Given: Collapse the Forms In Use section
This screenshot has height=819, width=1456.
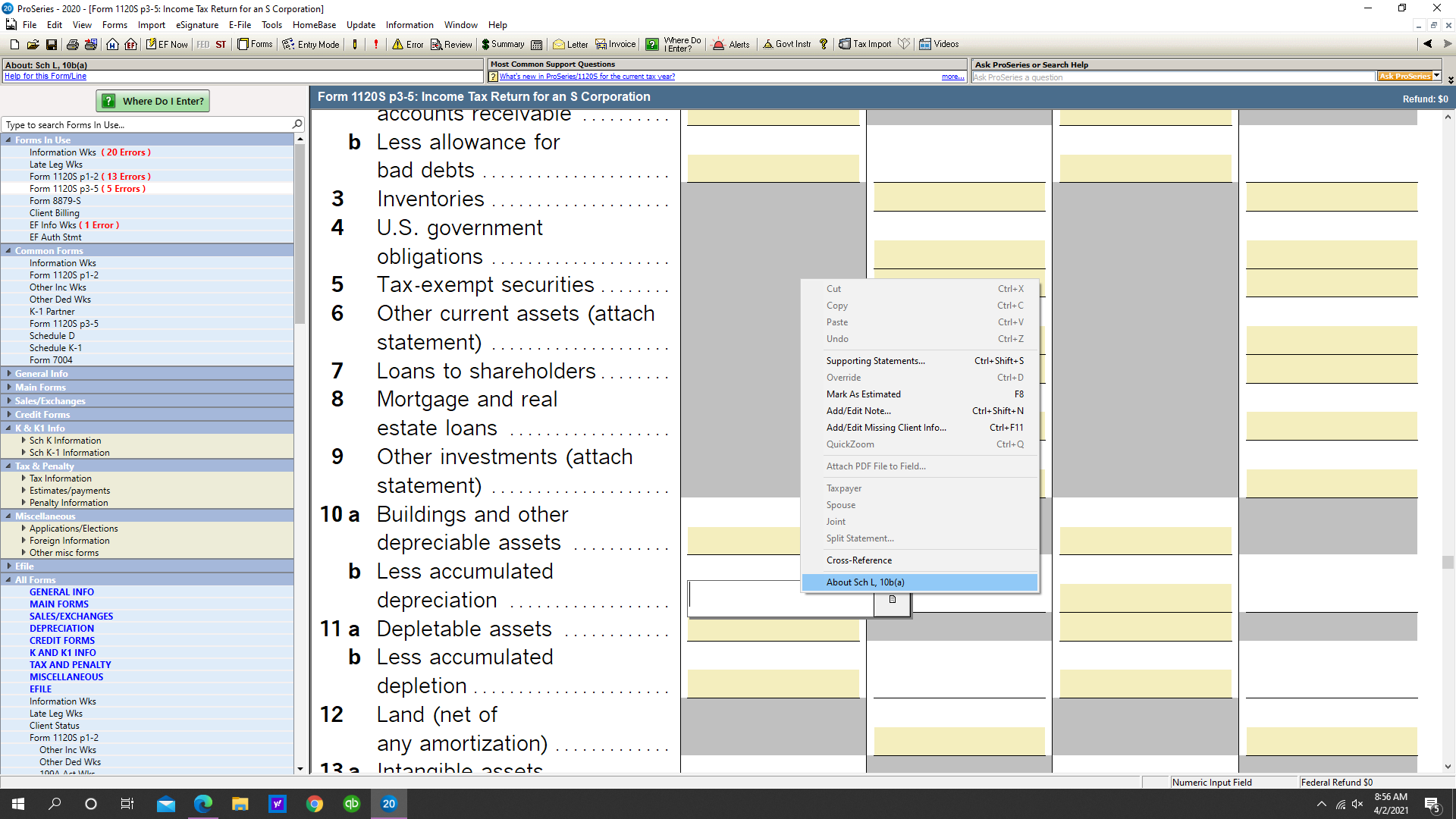Looking at the screenshot, I should click(x=10, y=140).
